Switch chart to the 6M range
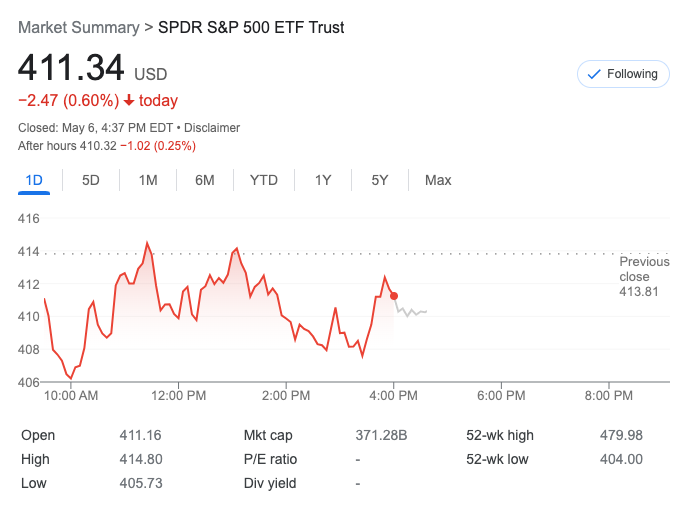This screenshot has width=684, height=505. 205,180
